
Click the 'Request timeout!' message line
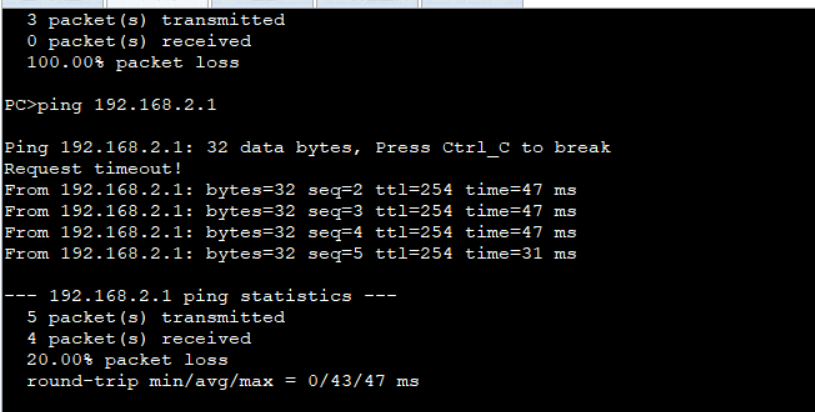click(93, 169)
